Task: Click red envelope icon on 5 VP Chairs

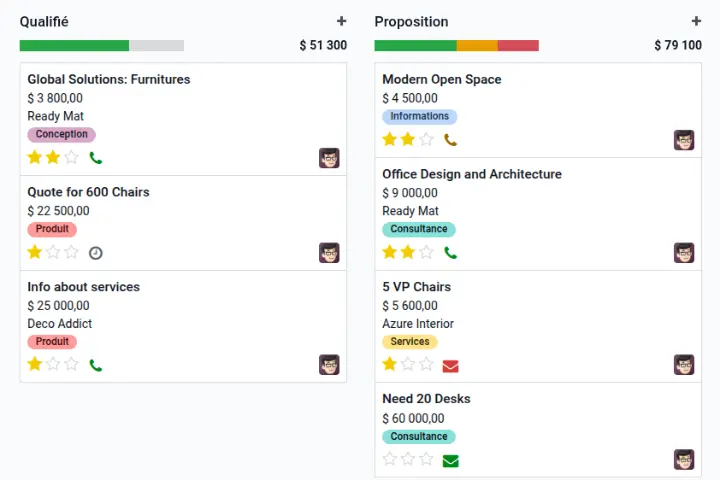Action: click(x=451, y=366)
